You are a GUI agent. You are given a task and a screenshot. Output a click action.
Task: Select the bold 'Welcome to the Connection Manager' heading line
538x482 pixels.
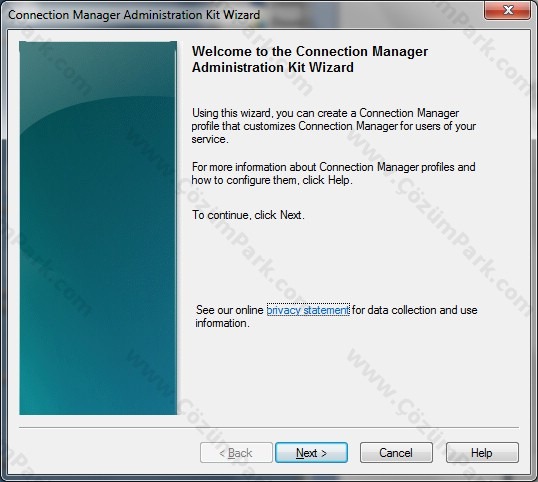tap(310, 51)
